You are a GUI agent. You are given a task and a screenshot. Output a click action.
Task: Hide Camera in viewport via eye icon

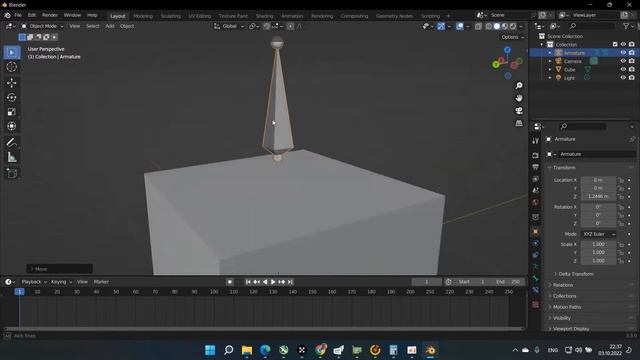coord(623,61)
